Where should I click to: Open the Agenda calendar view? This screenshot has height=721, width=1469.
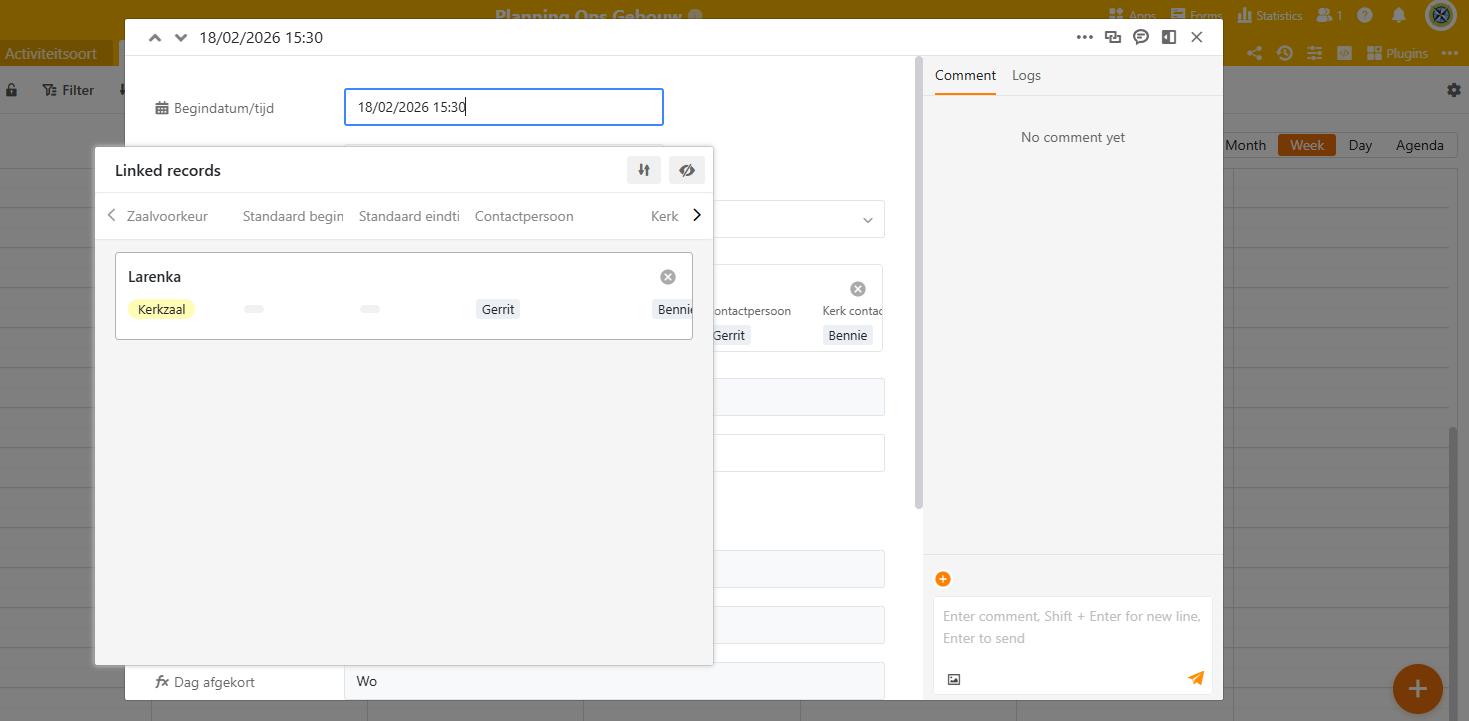pyautogui.click(x=1419, y=145)
